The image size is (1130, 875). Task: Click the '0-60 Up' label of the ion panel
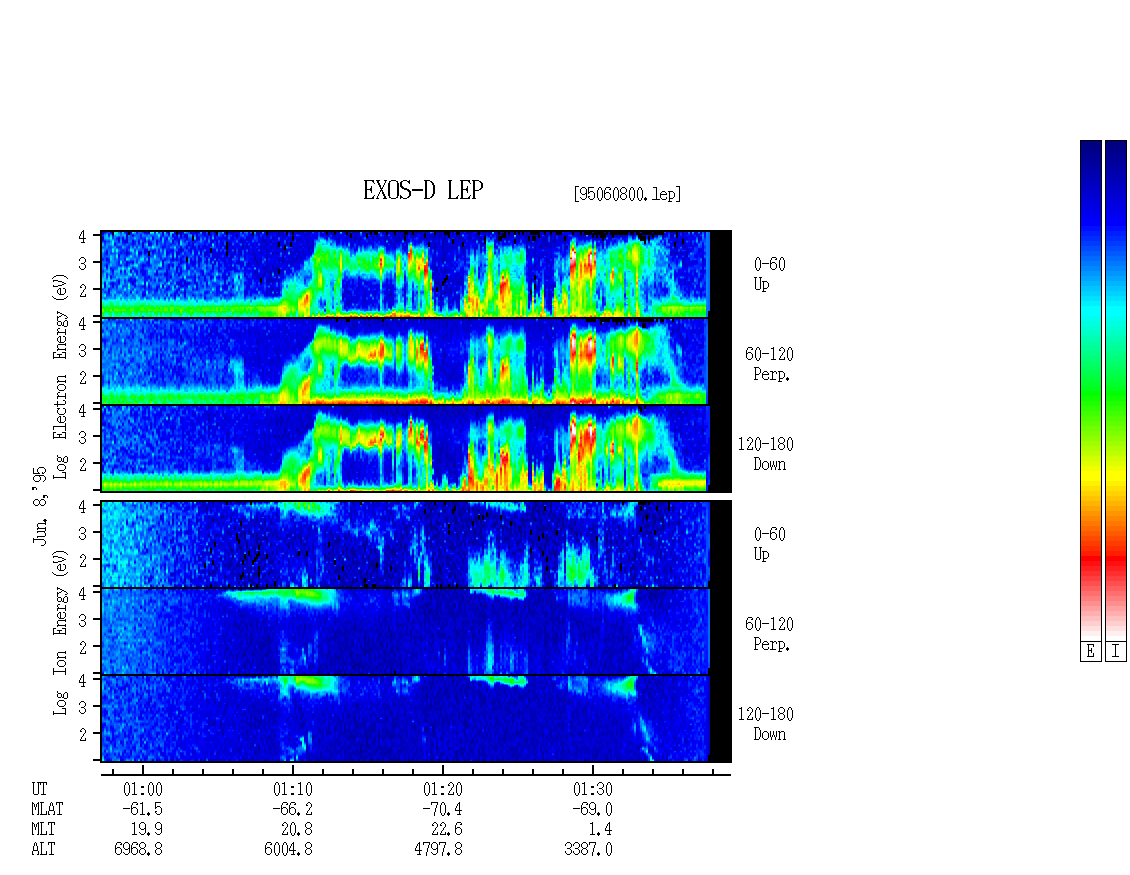pos(769,544)
